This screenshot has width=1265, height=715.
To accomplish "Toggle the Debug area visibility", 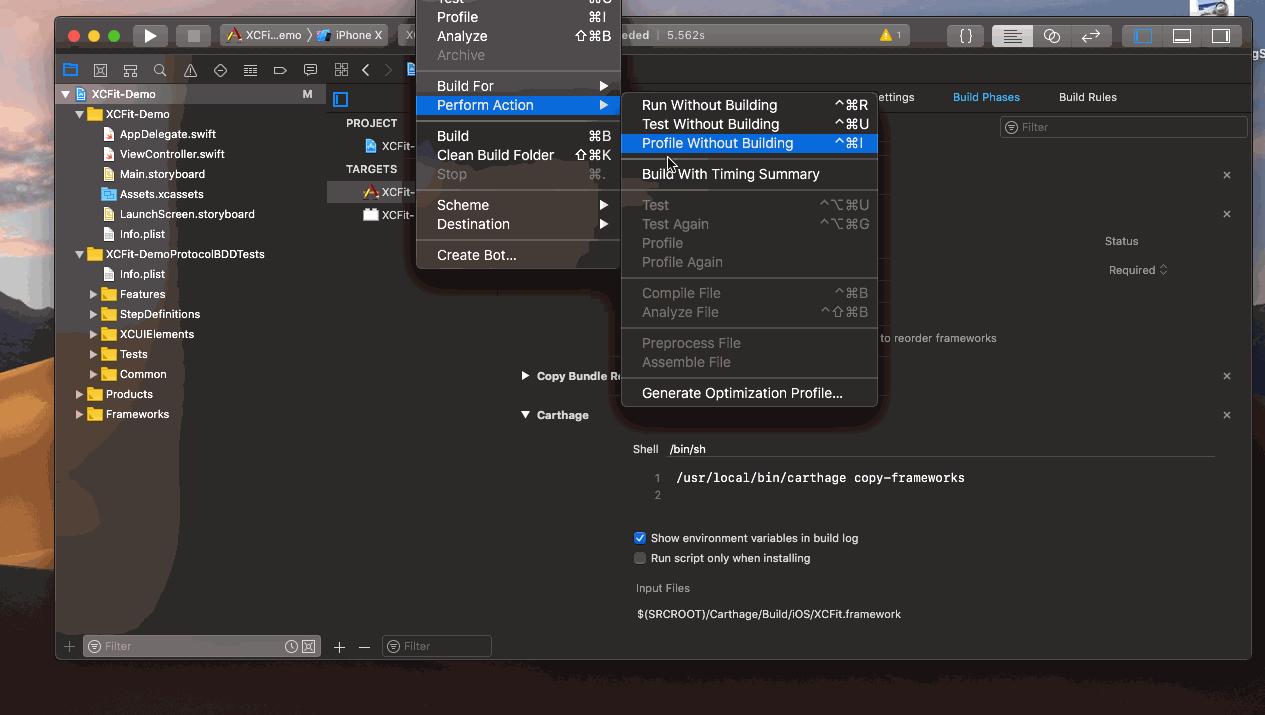I will click(x=1181, y=36).
